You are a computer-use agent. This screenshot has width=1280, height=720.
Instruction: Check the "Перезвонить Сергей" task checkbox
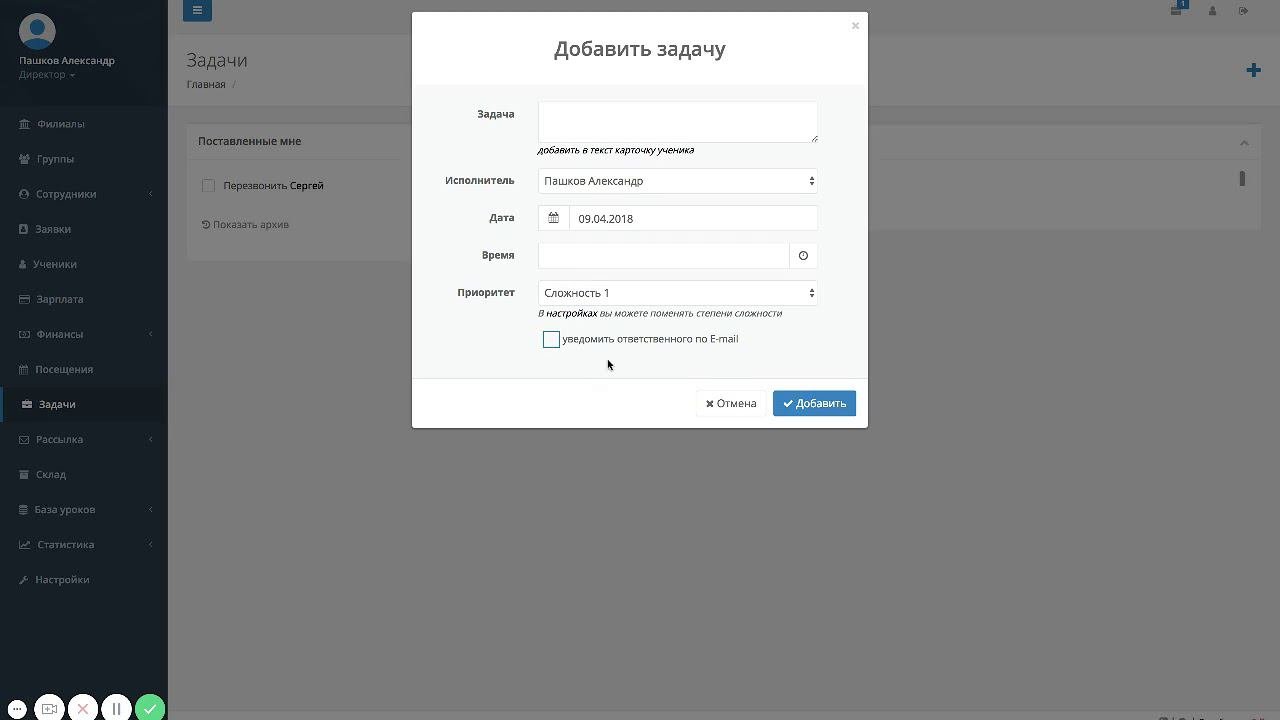[x=208, y=186]
